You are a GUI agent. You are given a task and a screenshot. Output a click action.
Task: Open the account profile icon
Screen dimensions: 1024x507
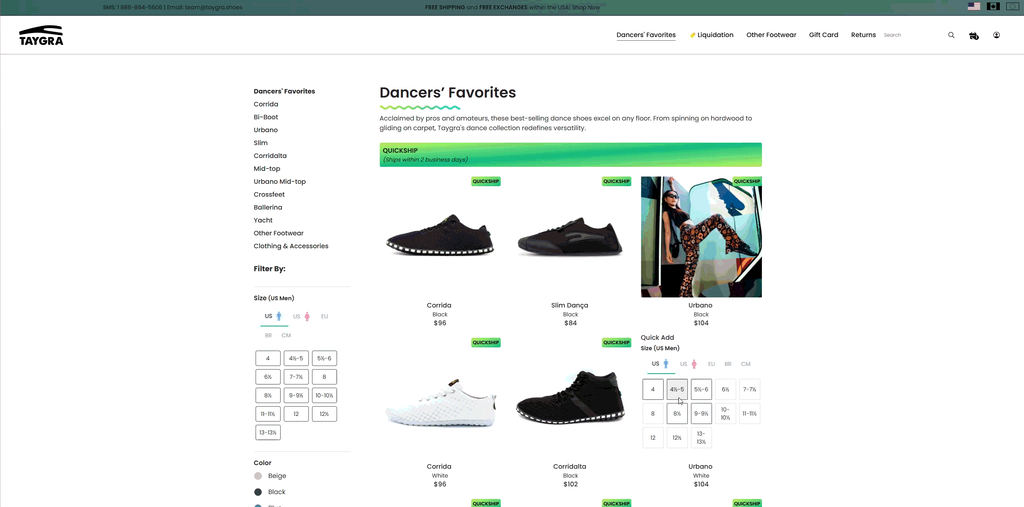(997, 35)
